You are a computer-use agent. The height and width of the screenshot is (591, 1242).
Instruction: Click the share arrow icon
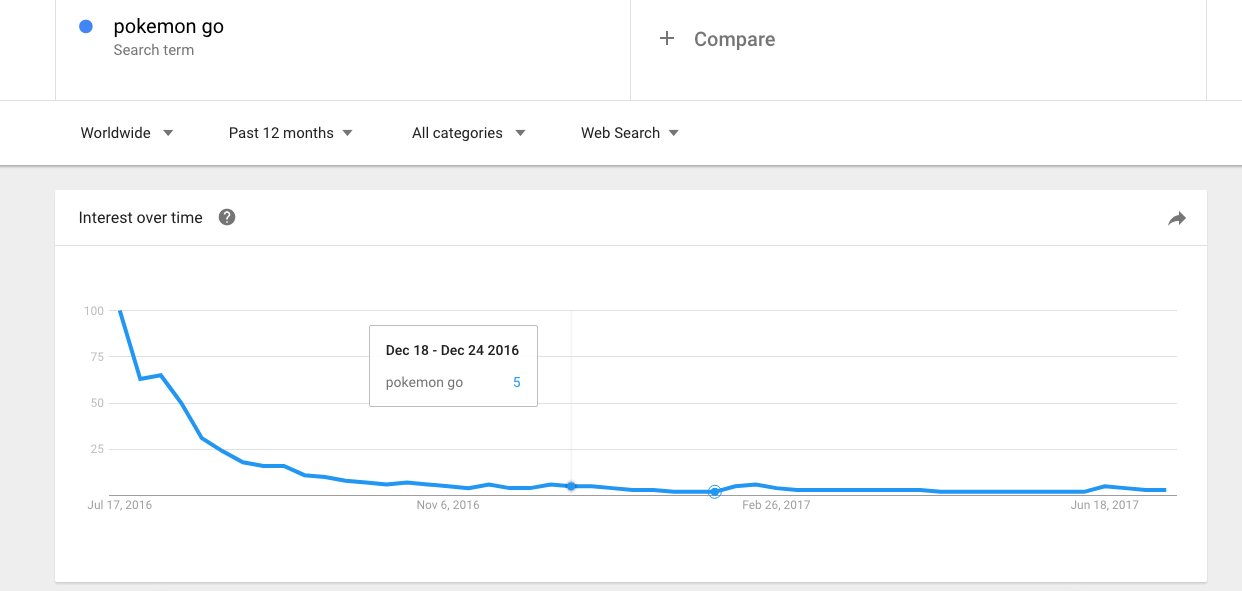click(x=1177, y=218)
